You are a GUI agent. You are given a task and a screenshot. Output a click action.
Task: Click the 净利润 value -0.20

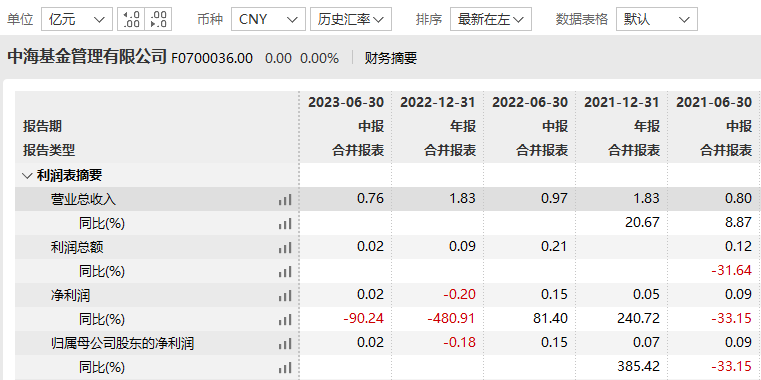point(460,295)
